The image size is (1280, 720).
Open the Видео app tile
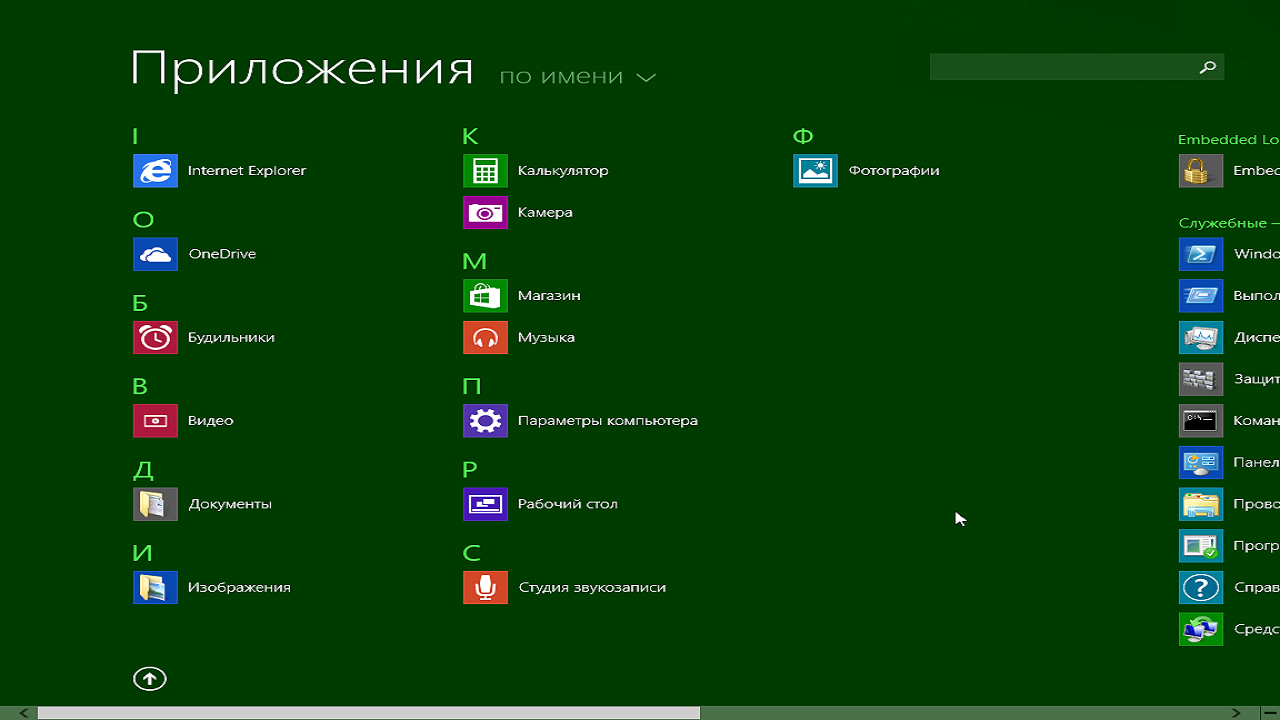pos(155,421)
